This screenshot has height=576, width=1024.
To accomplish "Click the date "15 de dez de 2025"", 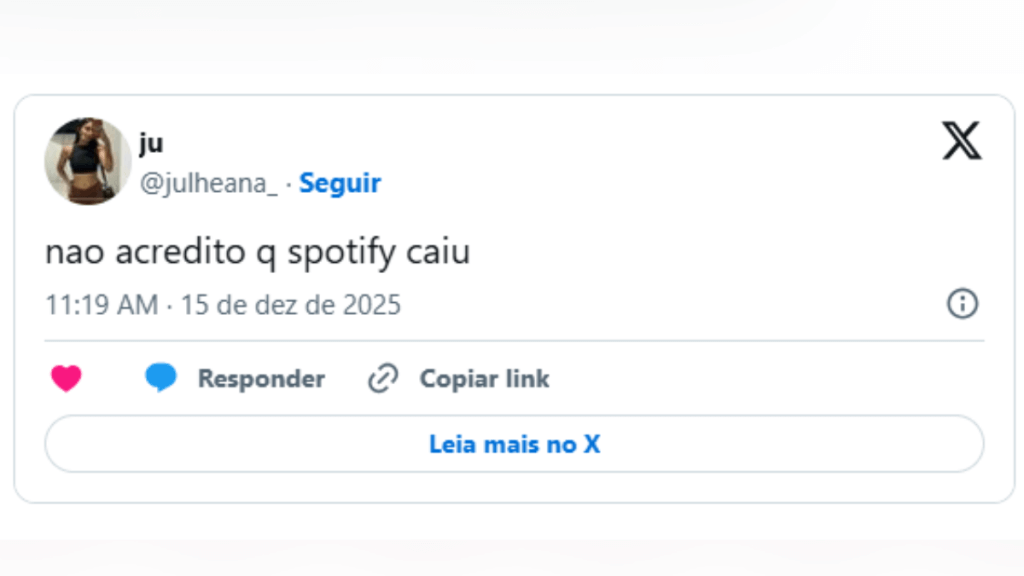I will tap(291, 305).
